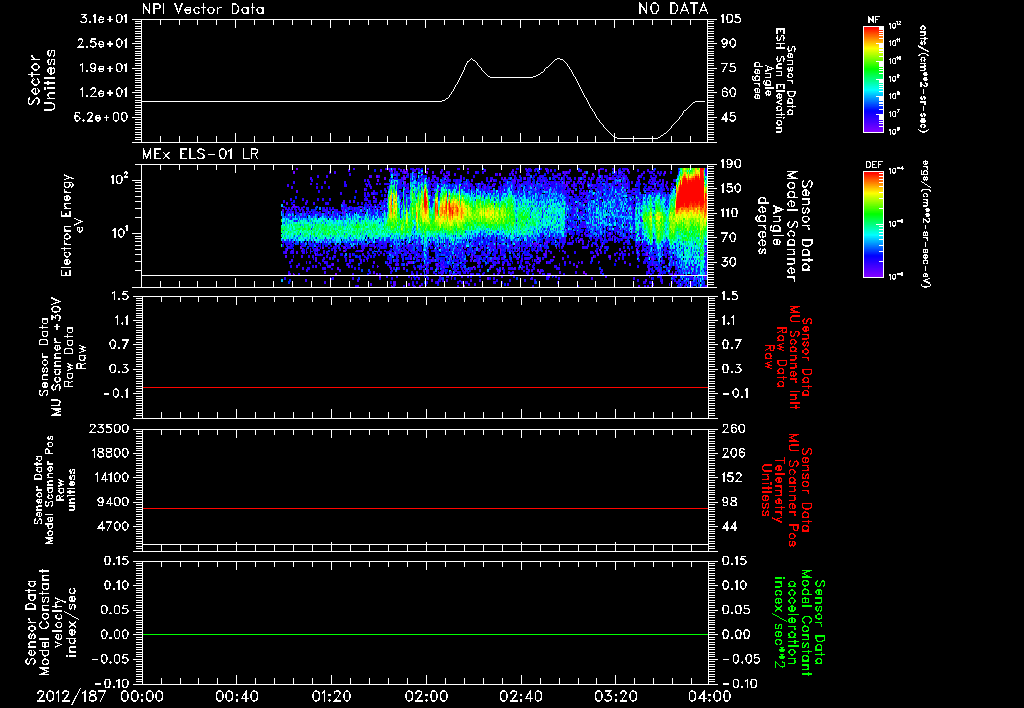
Task: Click the 'Sector Unitless' axis label
Action: (42, 80)
